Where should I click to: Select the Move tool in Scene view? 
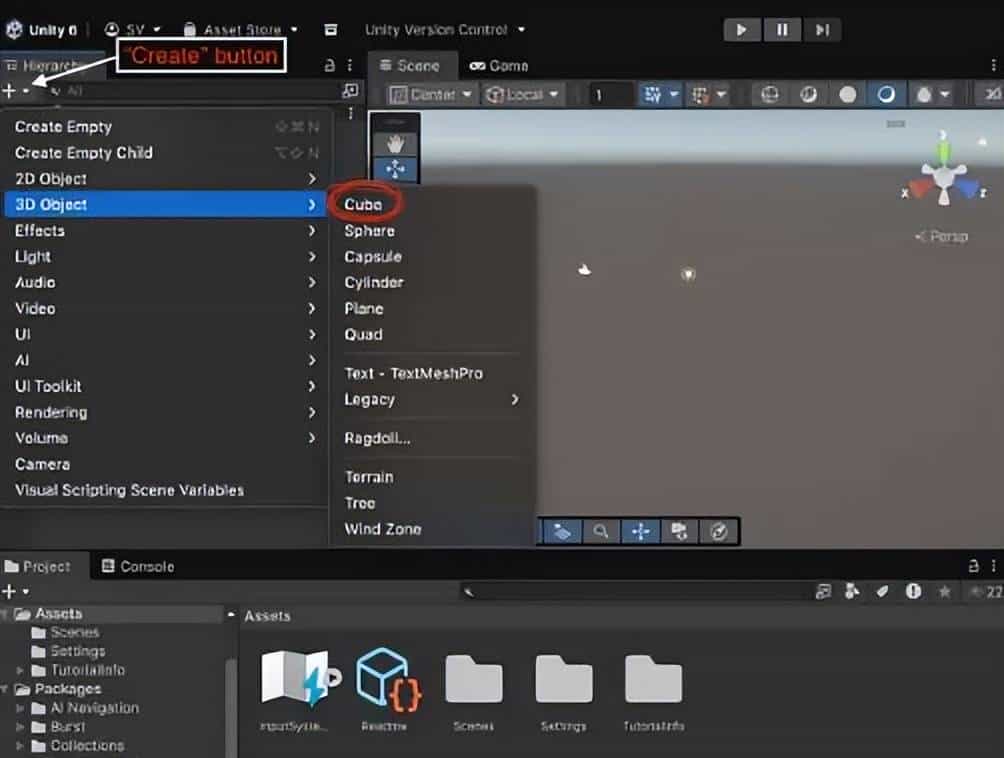[394, 170]
